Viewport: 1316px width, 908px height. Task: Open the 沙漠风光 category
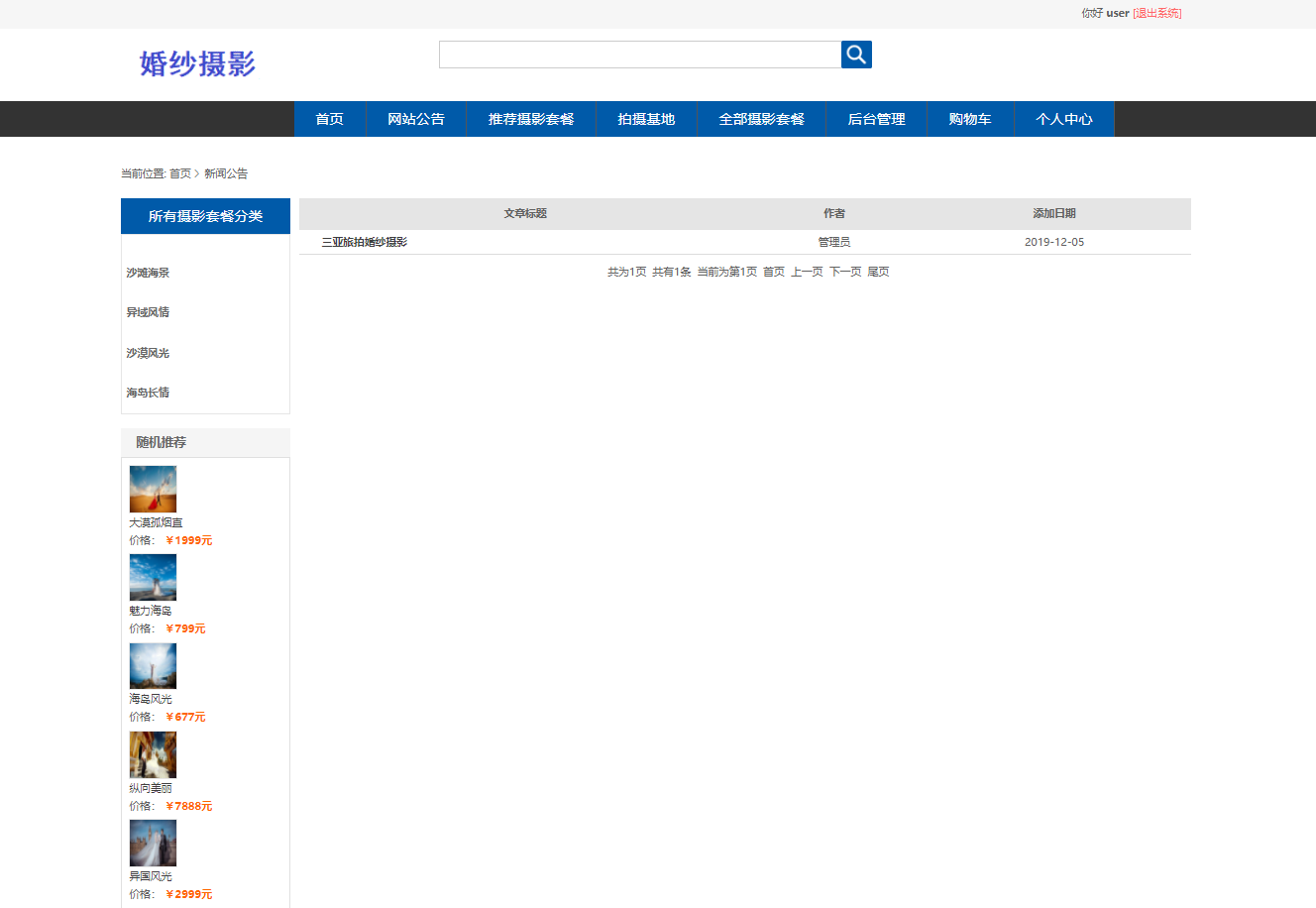click(x=148, y=353)
